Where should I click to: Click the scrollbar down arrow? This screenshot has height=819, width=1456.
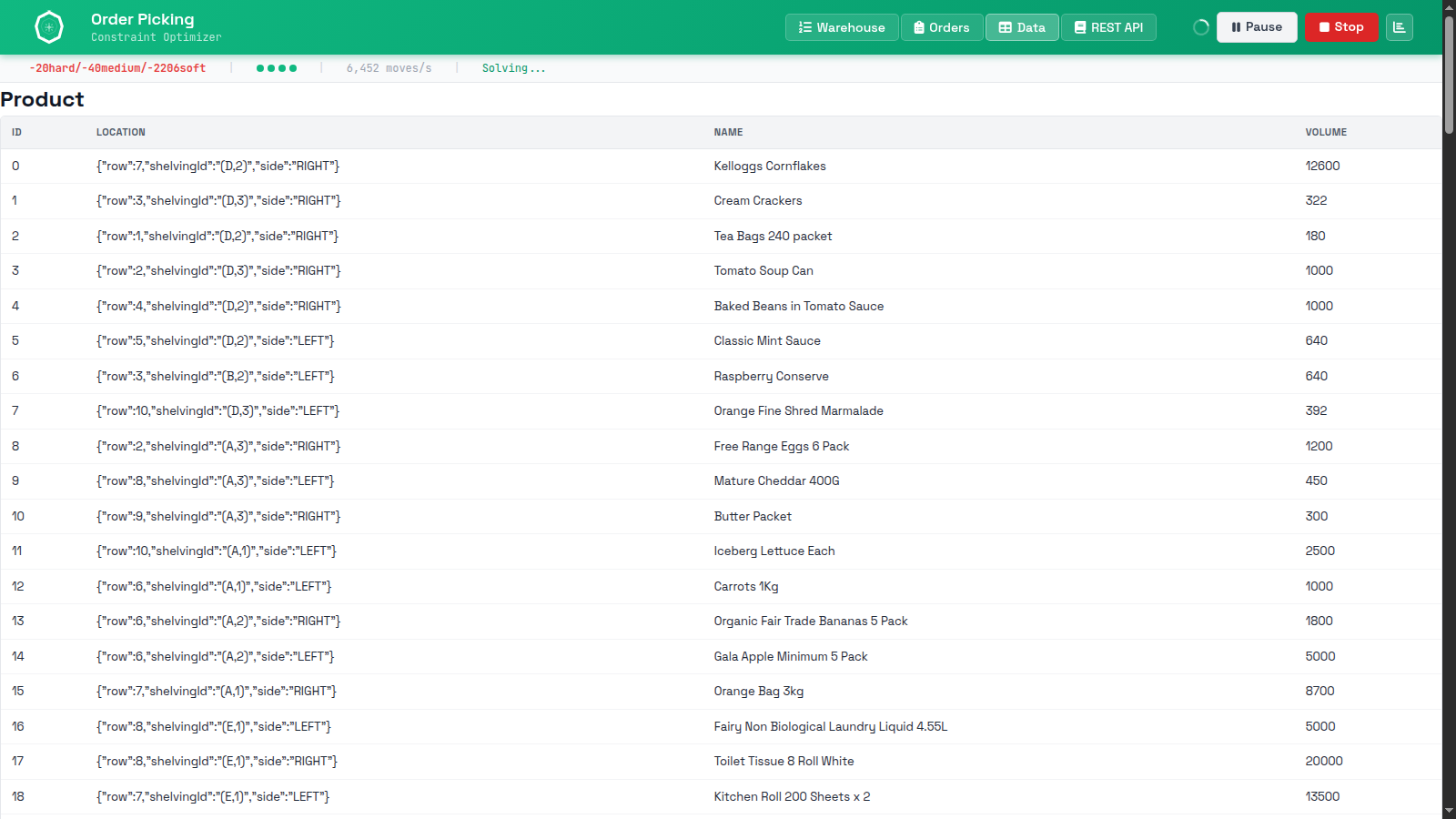(x=1449, y=811)
